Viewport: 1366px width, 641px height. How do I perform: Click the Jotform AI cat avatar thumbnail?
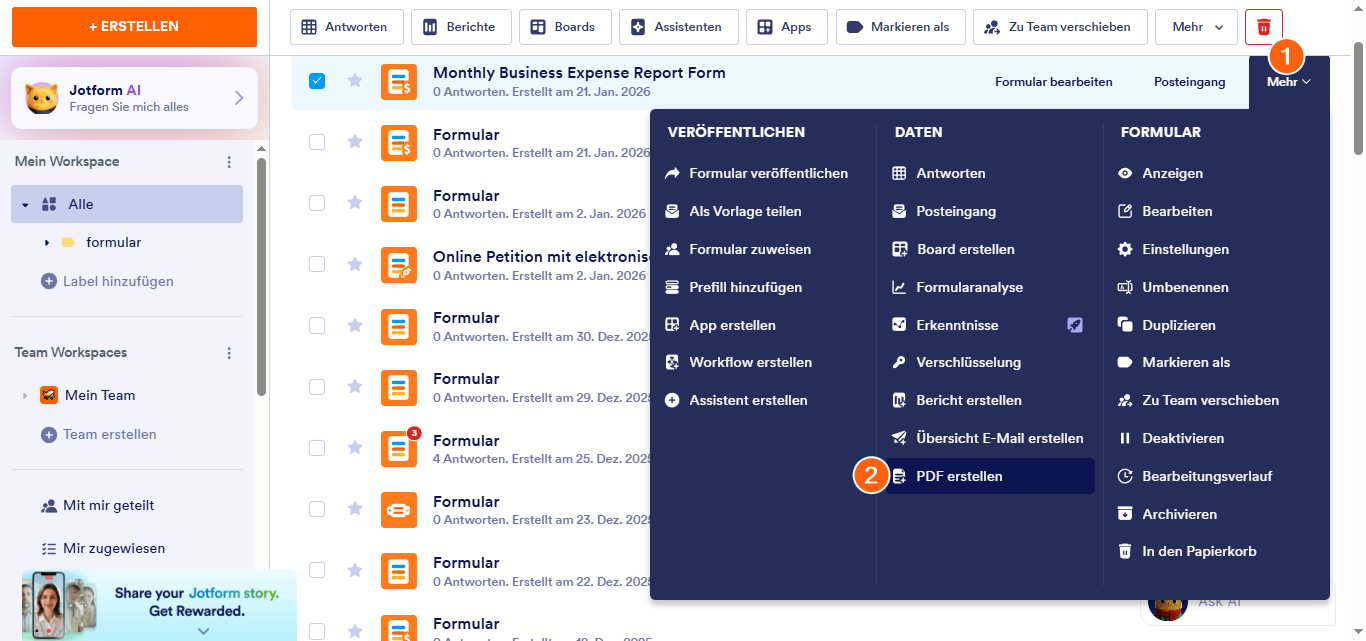click(x=40, y=97)
